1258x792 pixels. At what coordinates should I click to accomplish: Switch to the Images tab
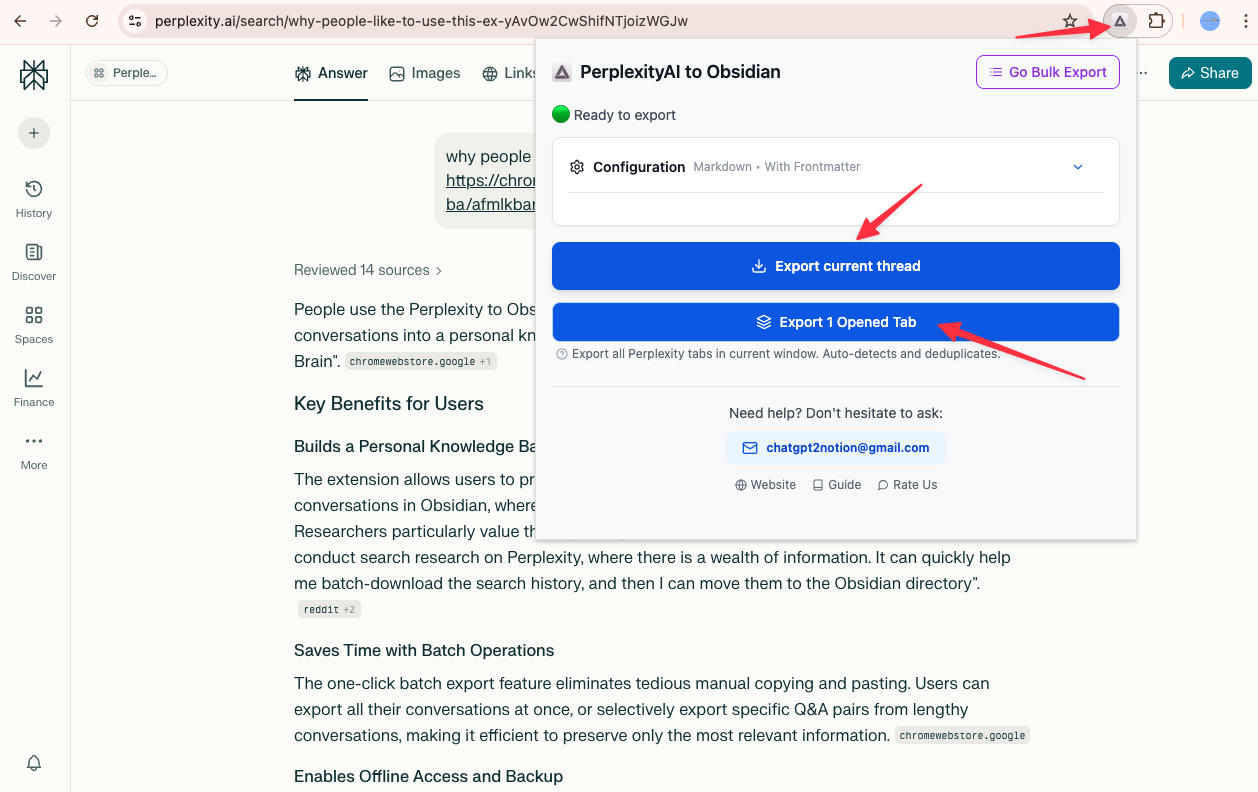coord(425,73)
